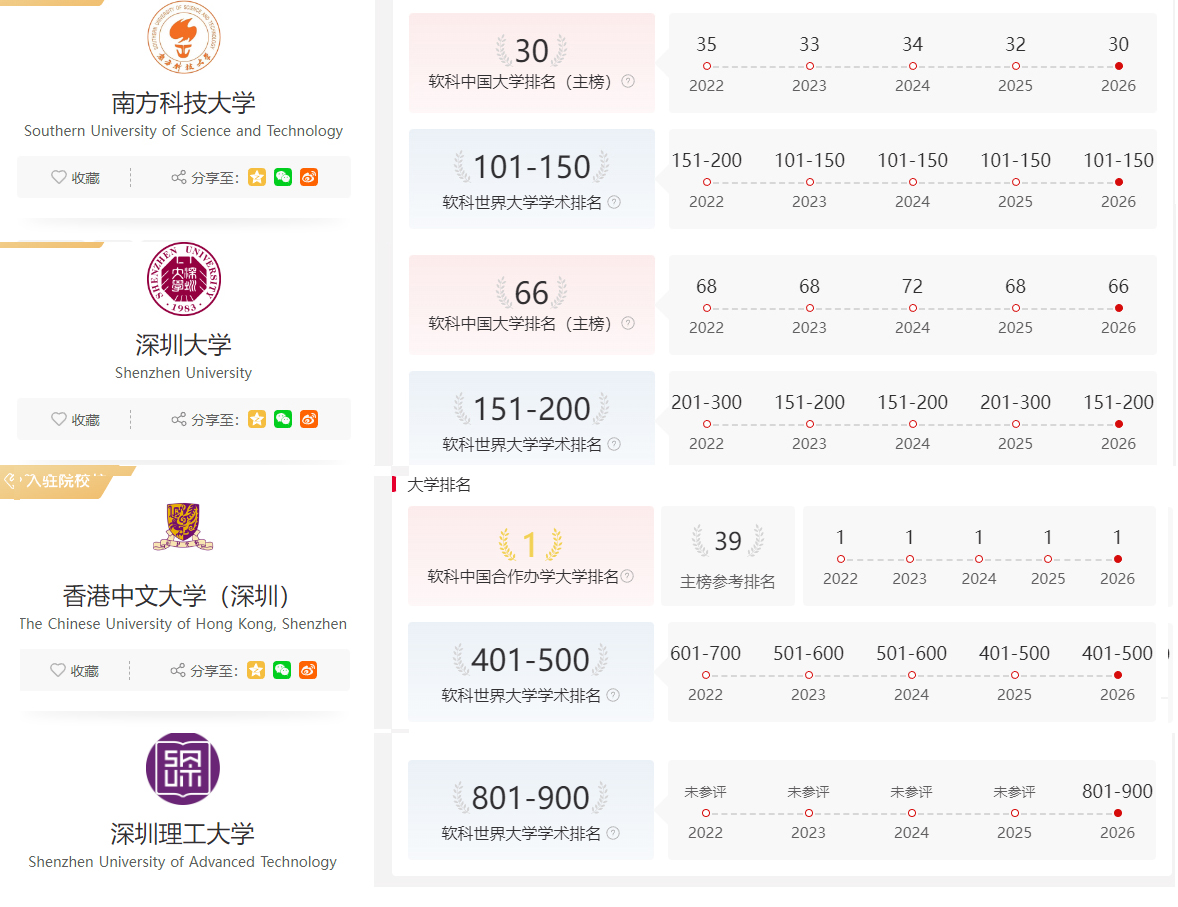Open help icon for 深圳大学 软科中国大学排名（主榜）
This screenshot has height=907, width=1178.
[628, 323]
